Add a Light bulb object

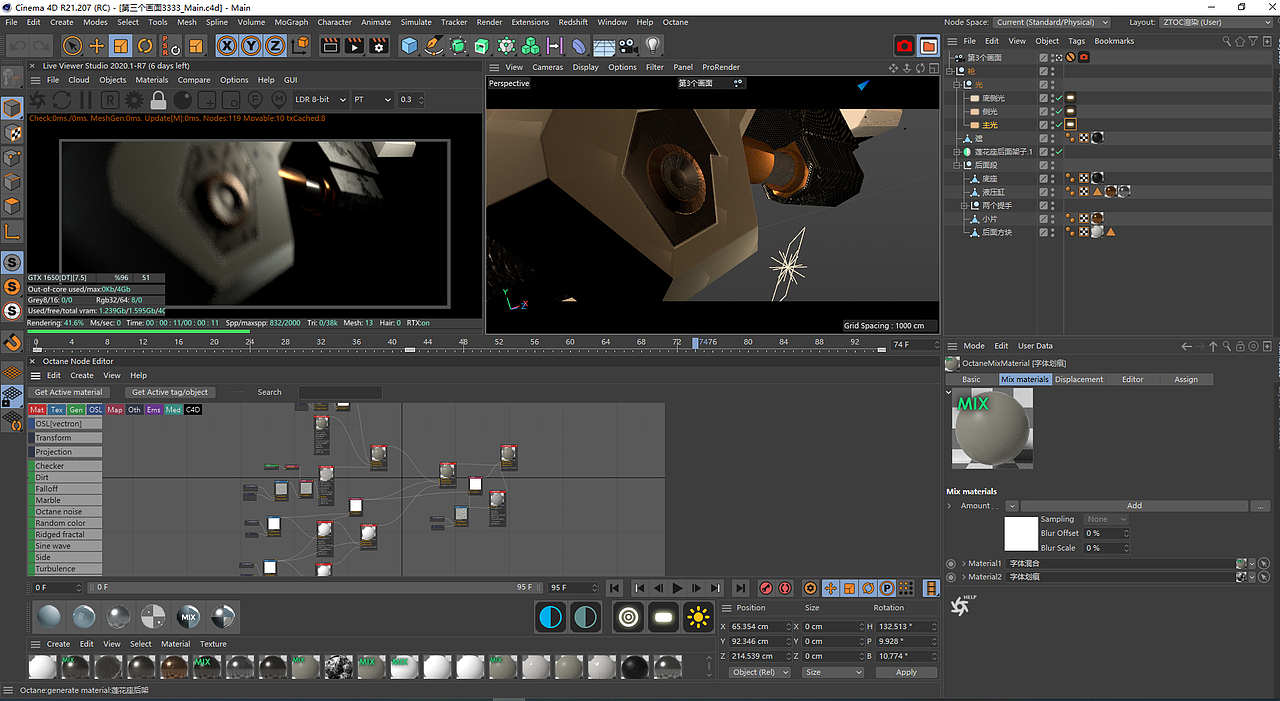[653, 45]
